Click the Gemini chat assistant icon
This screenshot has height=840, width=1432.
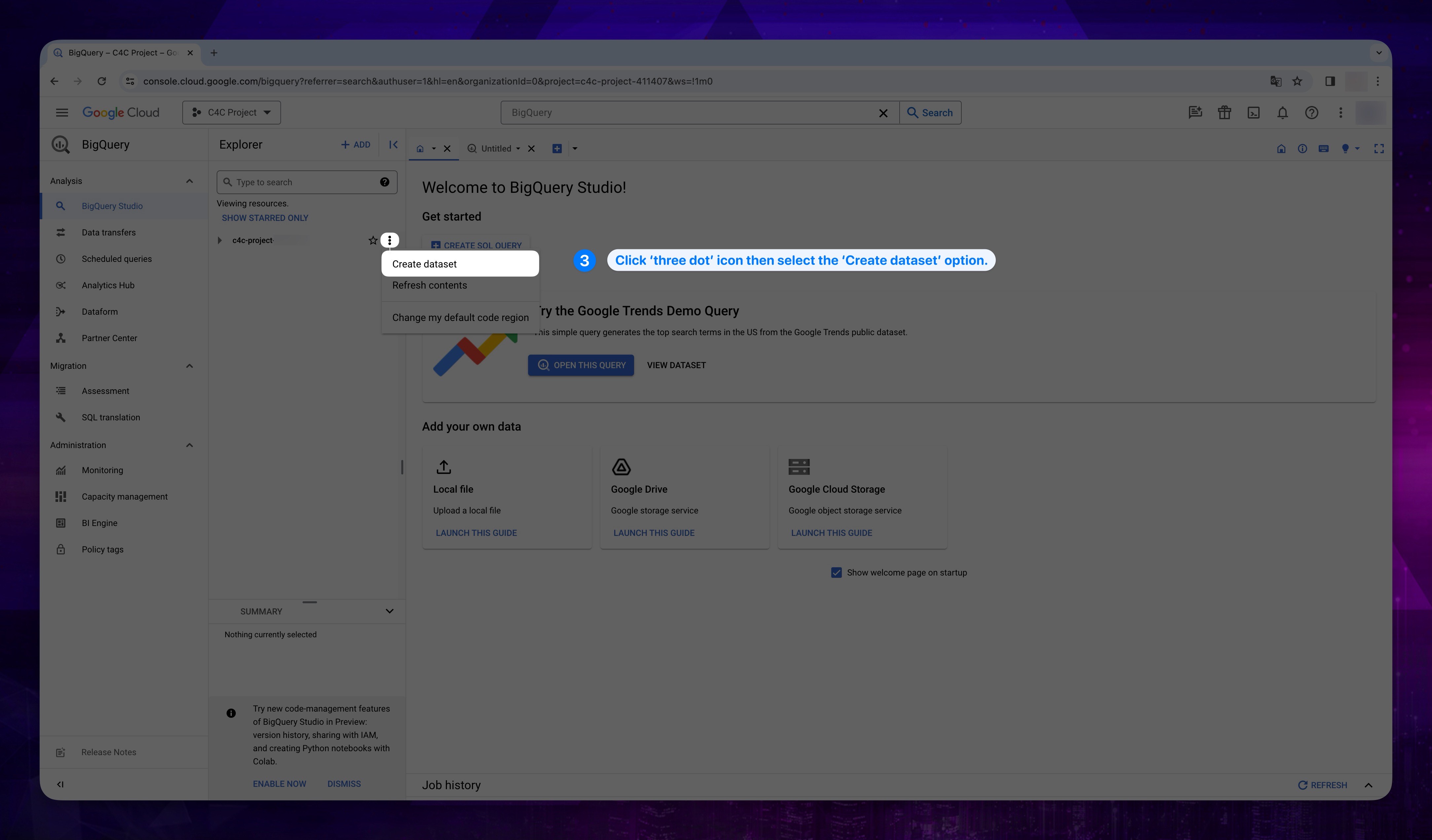[x=1195, y=113]
